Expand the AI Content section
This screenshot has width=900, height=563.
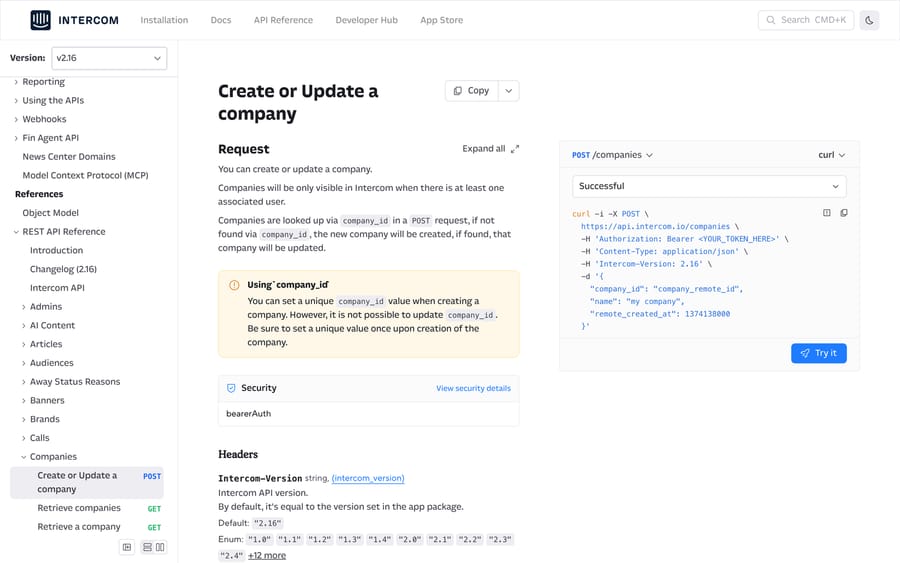pyautogui.click(x=24, y=326)
